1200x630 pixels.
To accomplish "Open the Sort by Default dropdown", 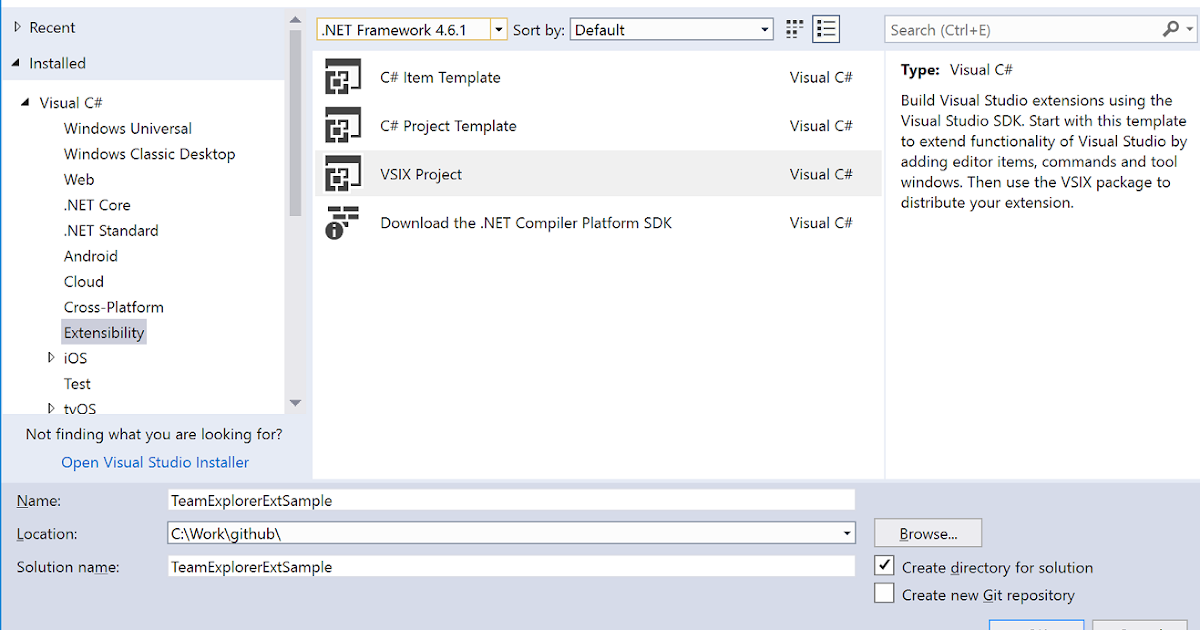I will (764, 28).
